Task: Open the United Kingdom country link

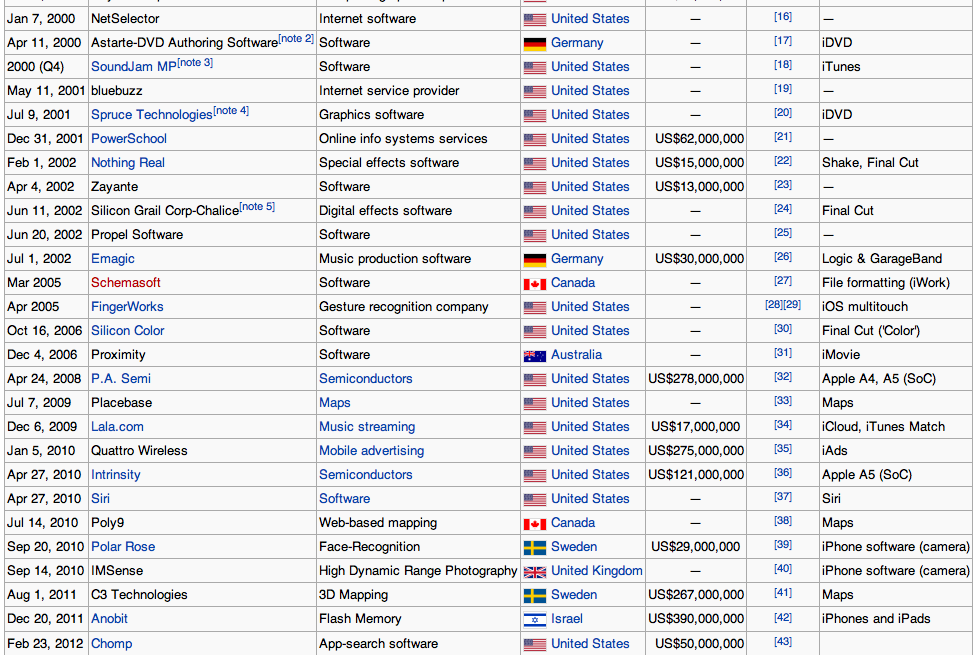Action: (596, 570)
